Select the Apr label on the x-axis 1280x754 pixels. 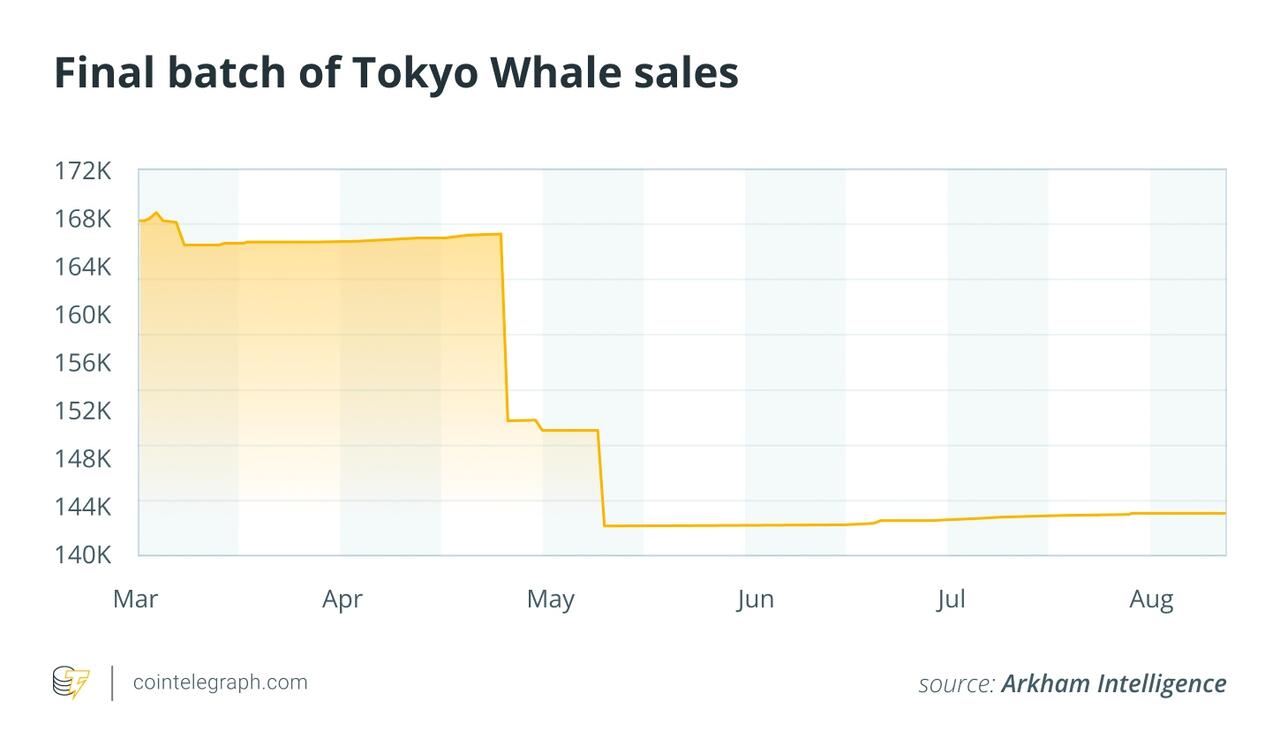pos(342,599)
